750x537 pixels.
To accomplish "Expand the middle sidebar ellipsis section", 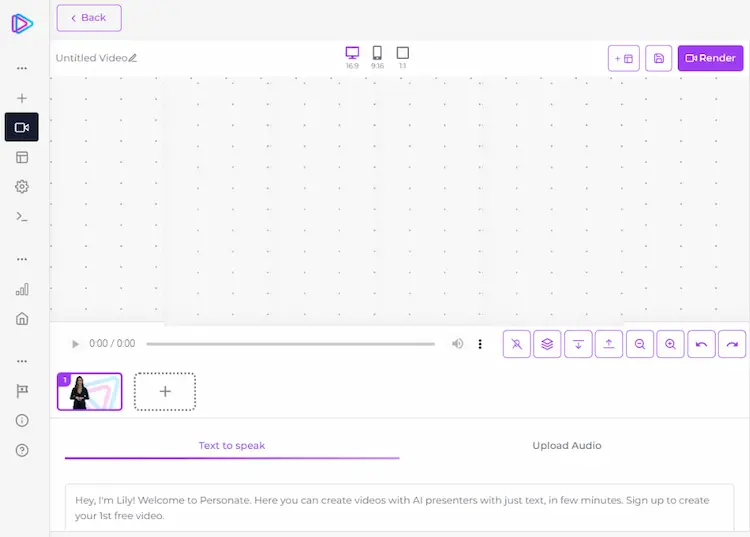I will coord(22,259).
